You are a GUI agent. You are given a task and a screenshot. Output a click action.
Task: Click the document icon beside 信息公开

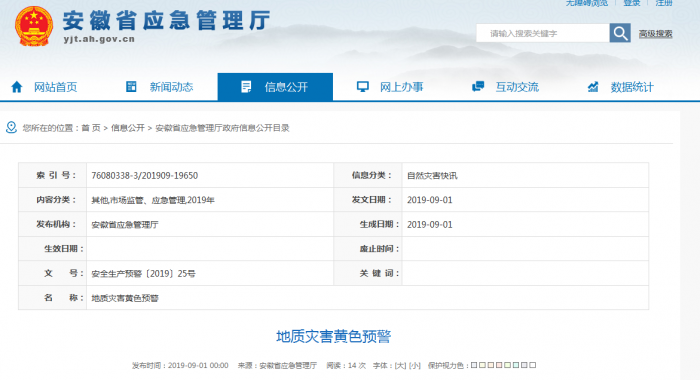(246, 87)
